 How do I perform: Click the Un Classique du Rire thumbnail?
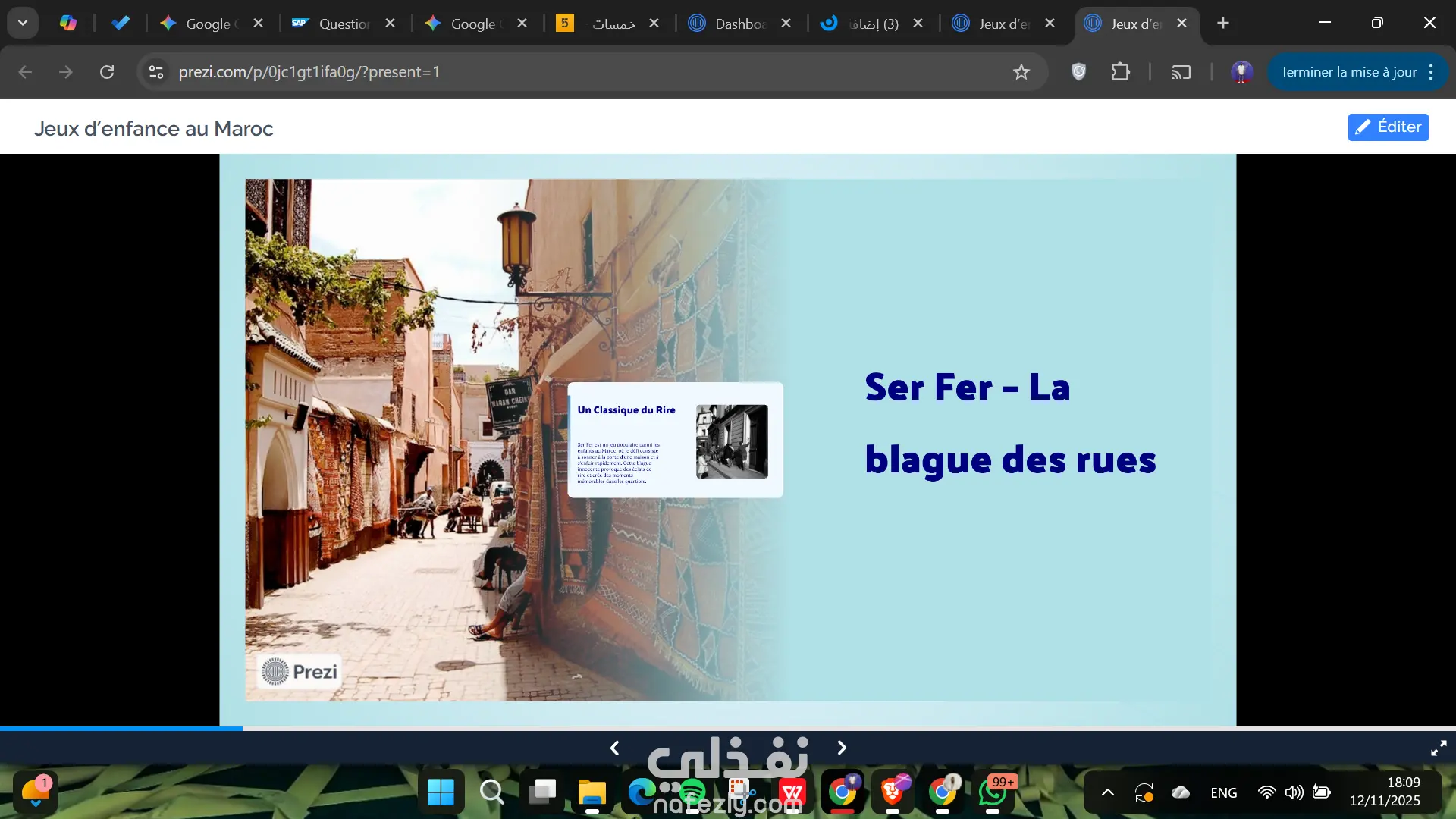675,440
